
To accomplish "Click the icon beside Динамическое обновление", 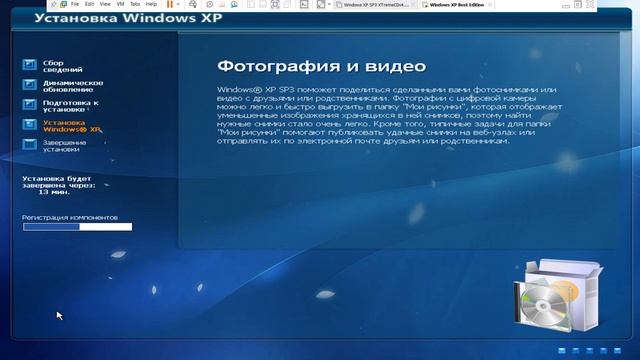I will click(x=29, y=84).
